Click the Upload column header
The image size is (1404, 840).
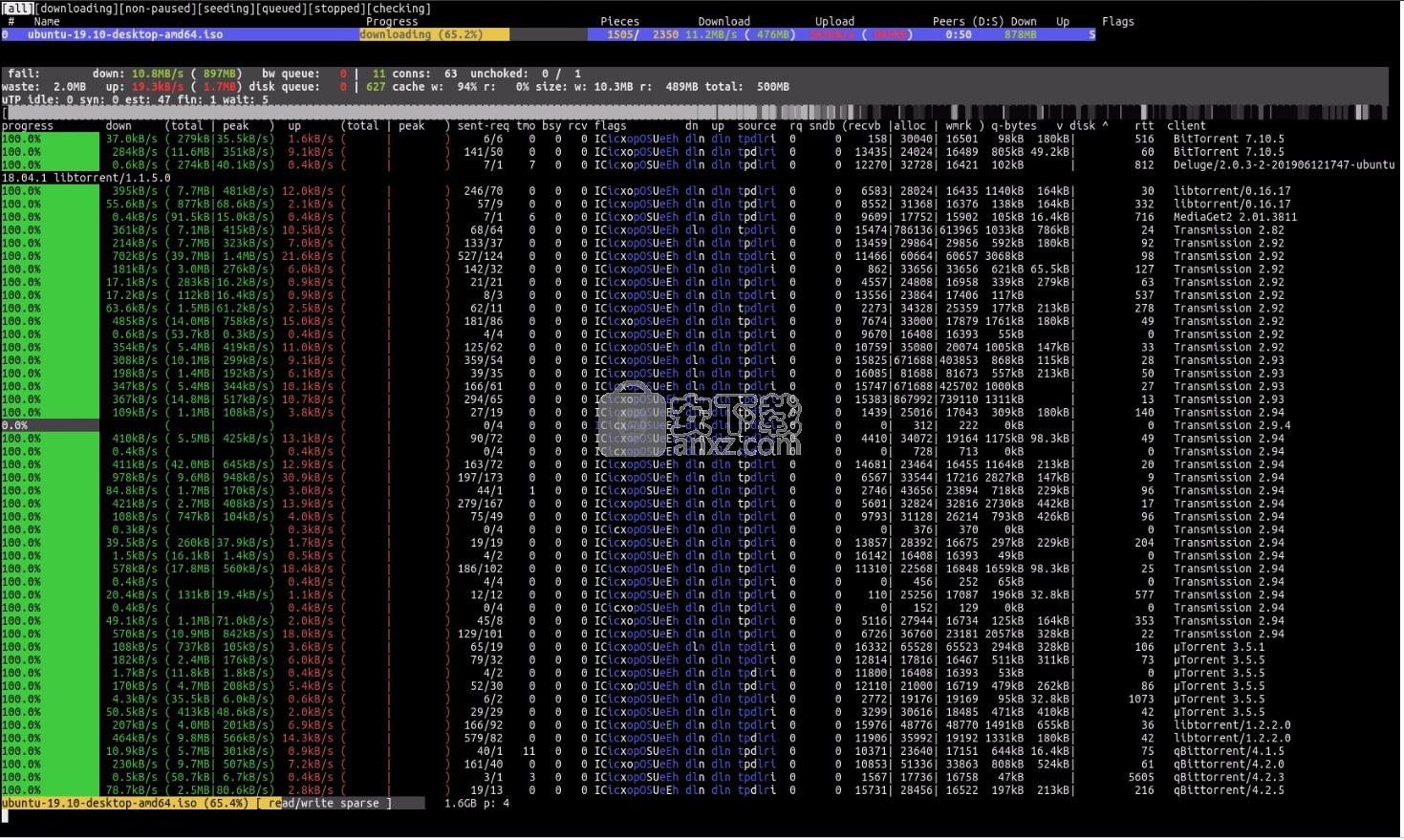tap(834, 21)
